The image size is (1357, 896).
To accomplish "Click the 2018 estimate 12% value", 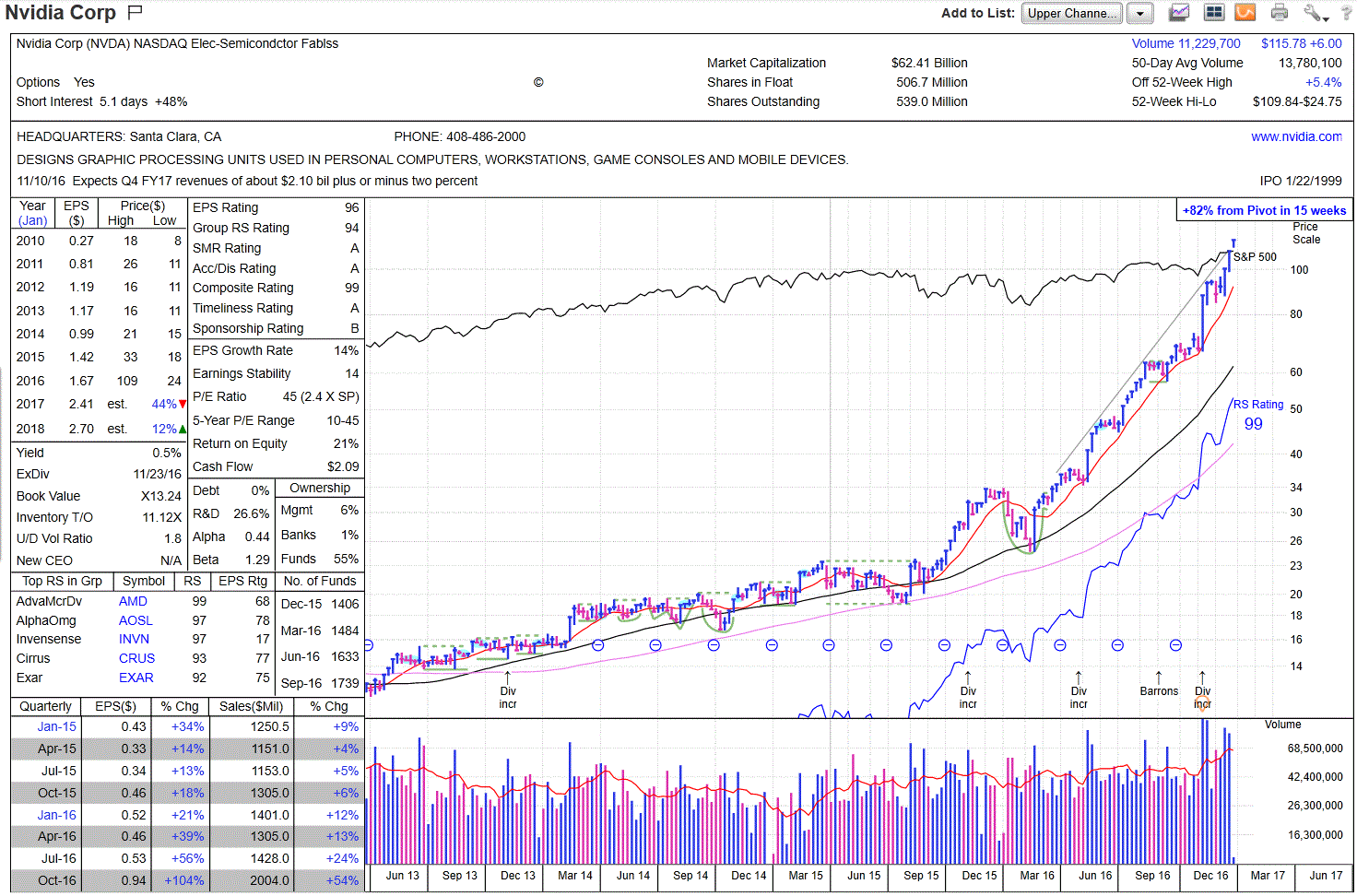I will 164,429.
